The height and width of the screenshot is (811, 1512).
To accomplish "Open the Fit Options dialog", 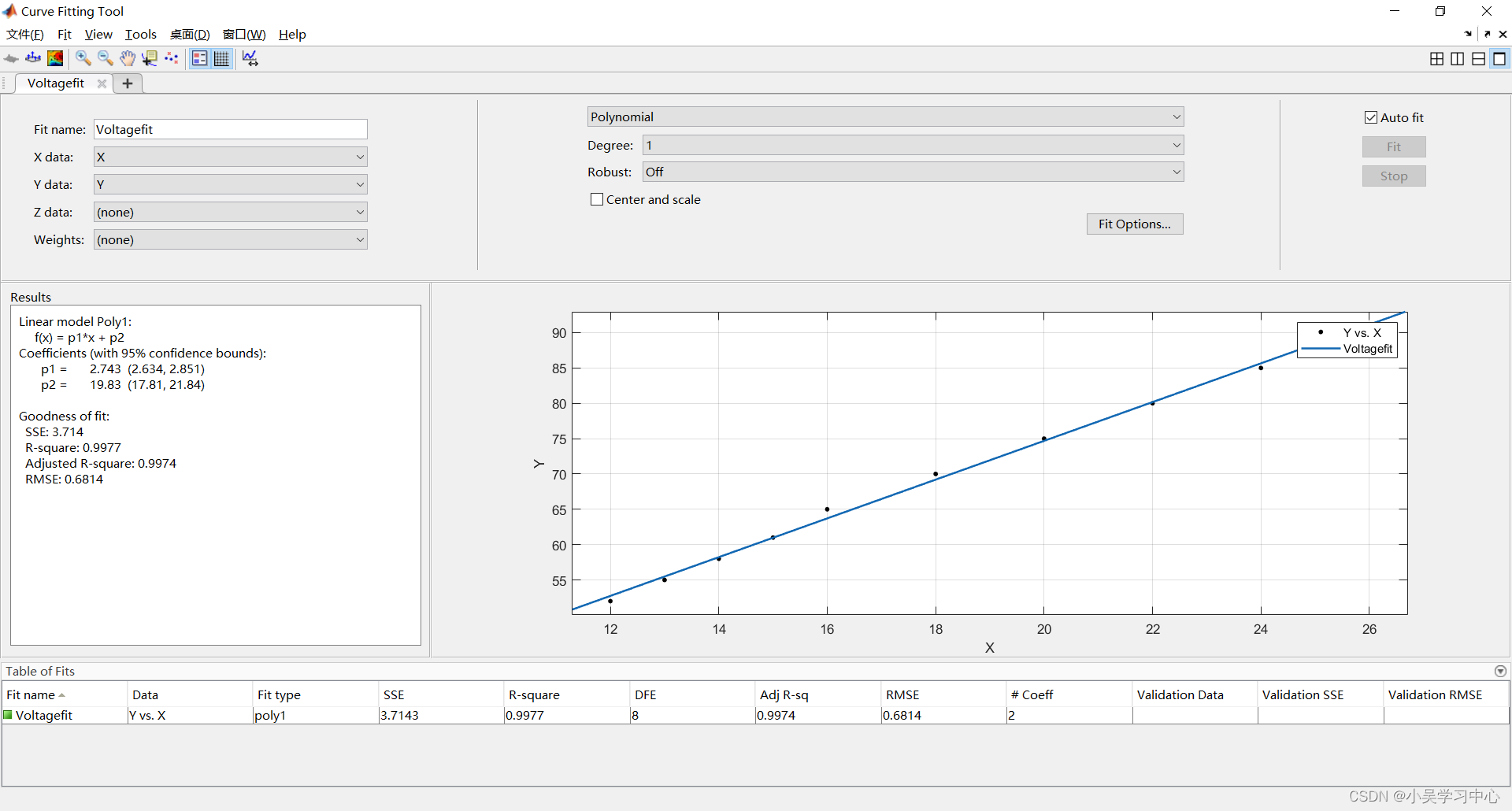I will click(x=1135, y=224).
